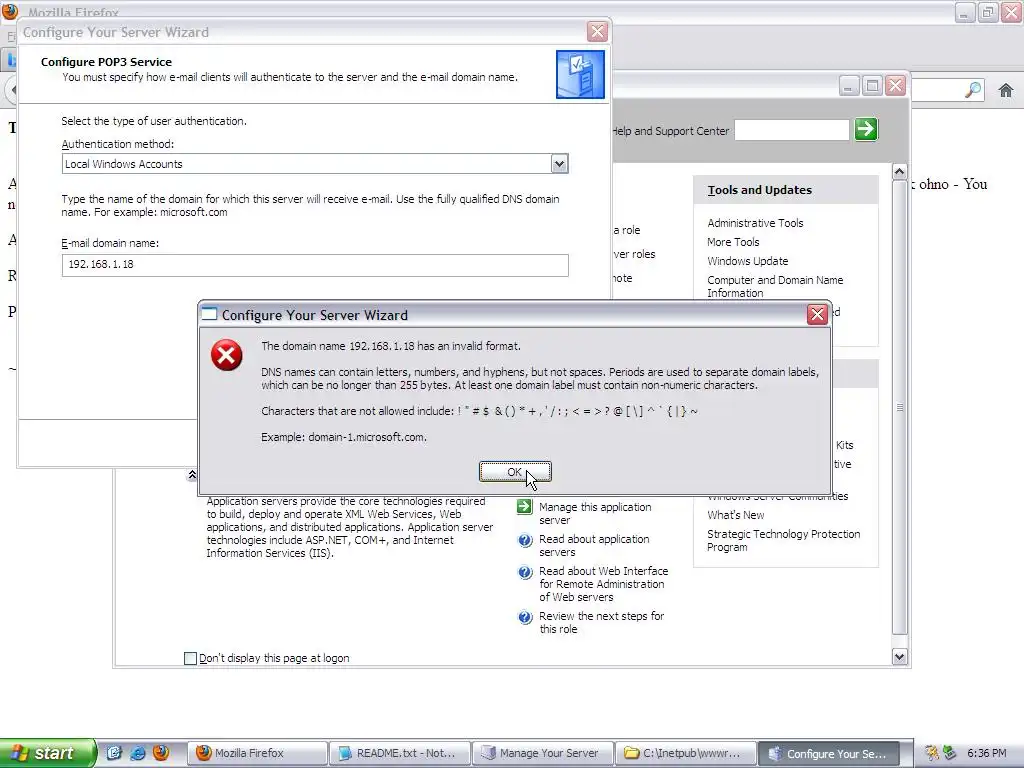Click help icon beside Read about application servers

tap(525, 540)
